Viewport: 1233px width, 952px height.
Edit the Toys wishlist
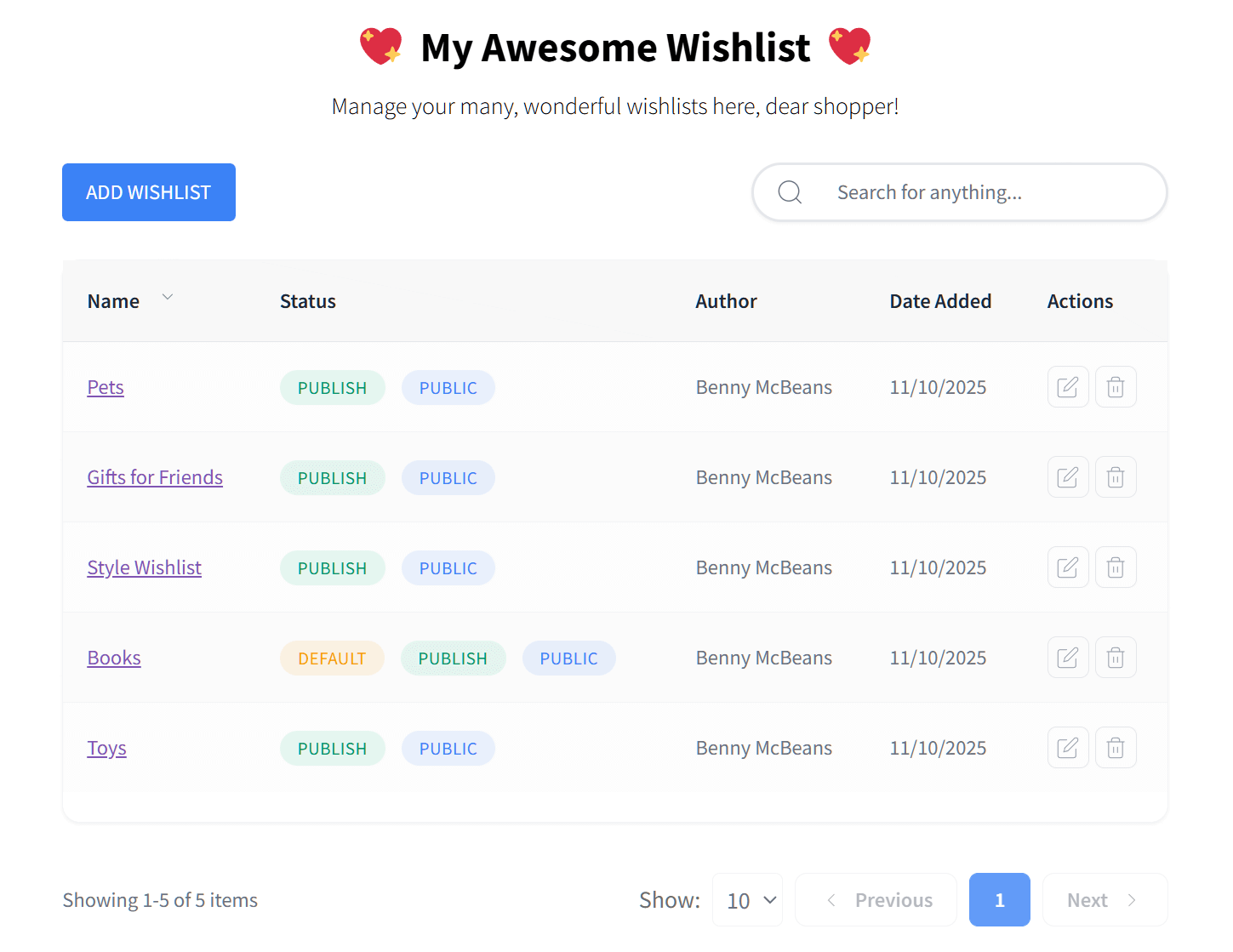[1067, 748]
